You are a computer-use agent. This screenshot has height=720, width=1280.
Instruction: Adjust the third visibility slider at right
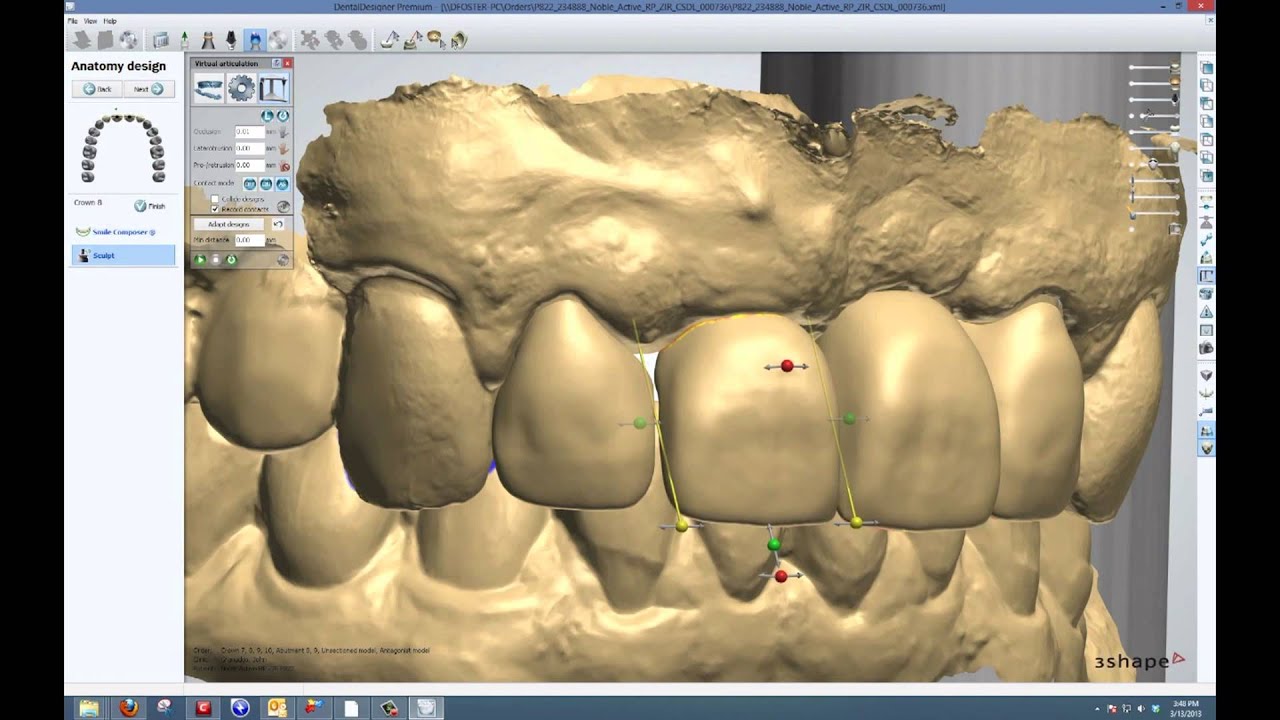[x=1154, y=99]
